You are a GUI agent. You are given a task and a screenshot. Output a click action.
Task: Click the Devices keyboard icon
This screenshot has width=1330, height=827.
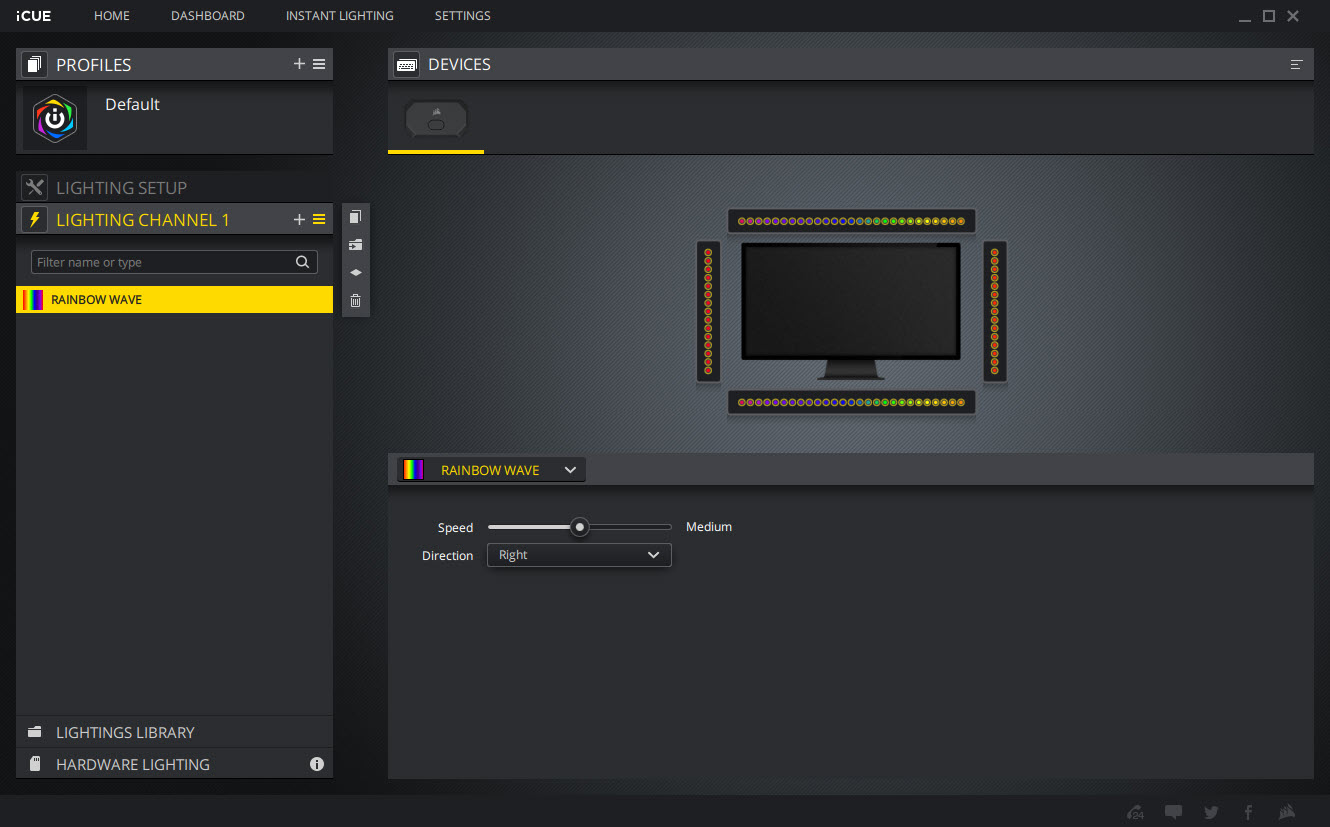click(x=407, y=64)
